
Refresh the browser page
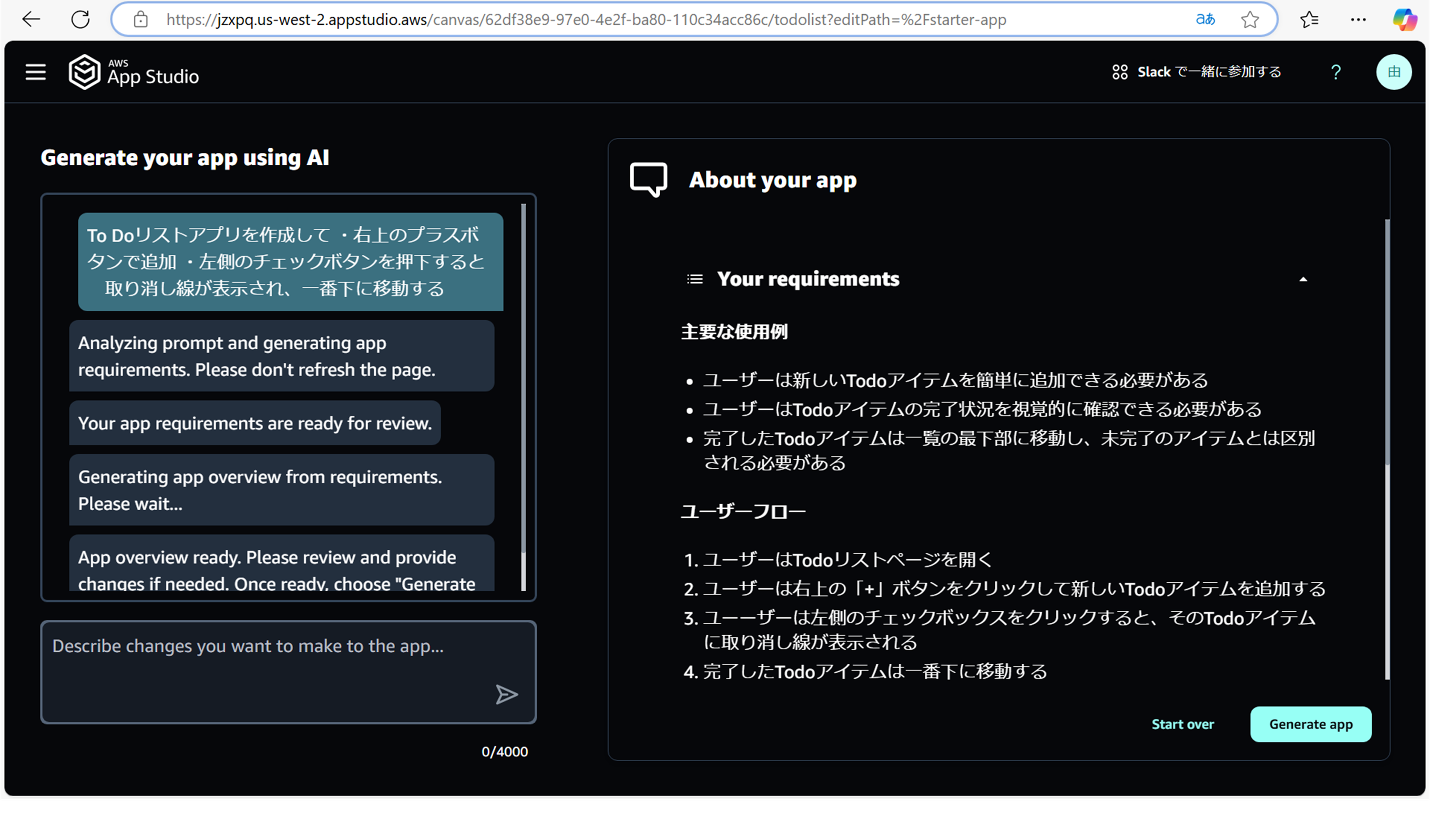coord(80,19)
